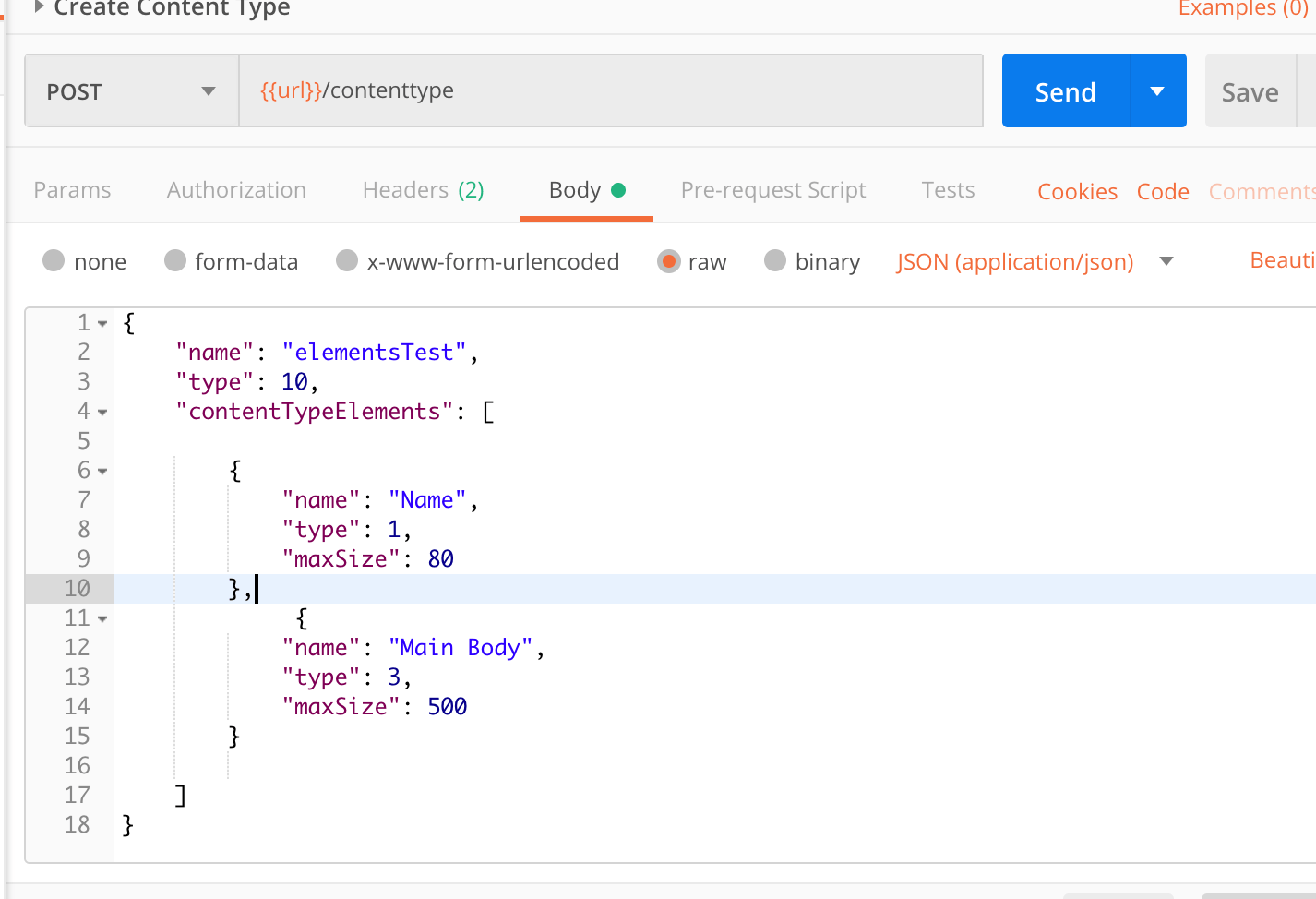Screen dimensions: 1316x899
Task: Choose x-www-form-urlencoded body type
Action: (347, 261)
